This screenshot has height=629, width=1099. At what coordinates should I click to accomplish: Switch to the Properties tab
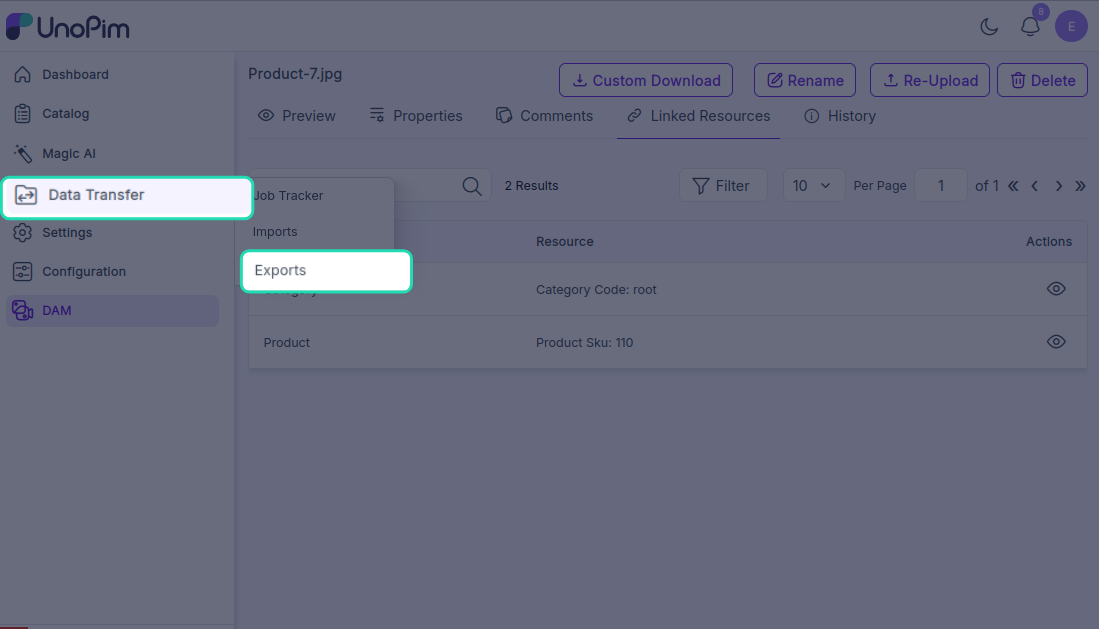(x=416, y=116)
